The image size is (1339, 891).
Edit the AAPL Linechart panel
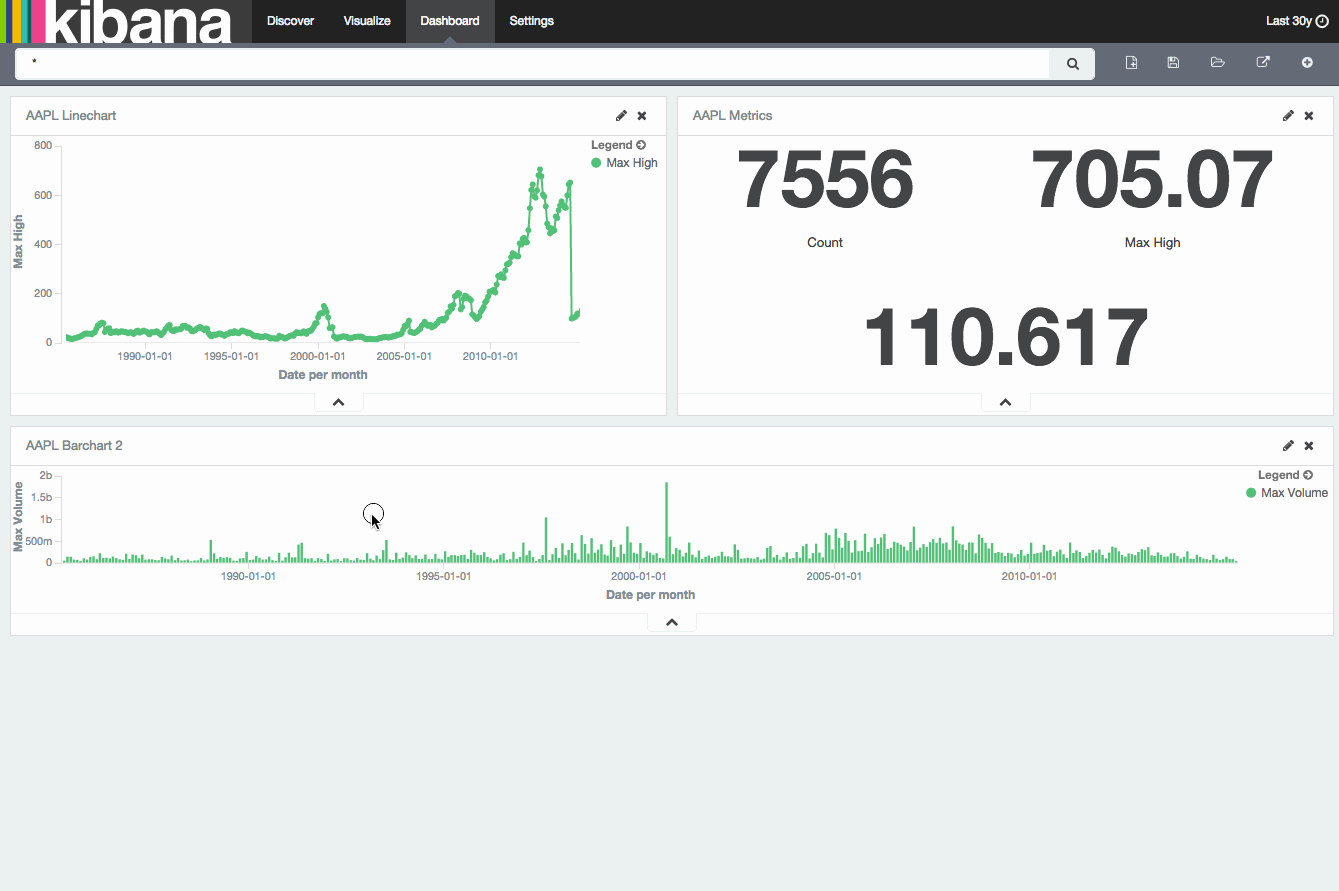click(621, 116)
